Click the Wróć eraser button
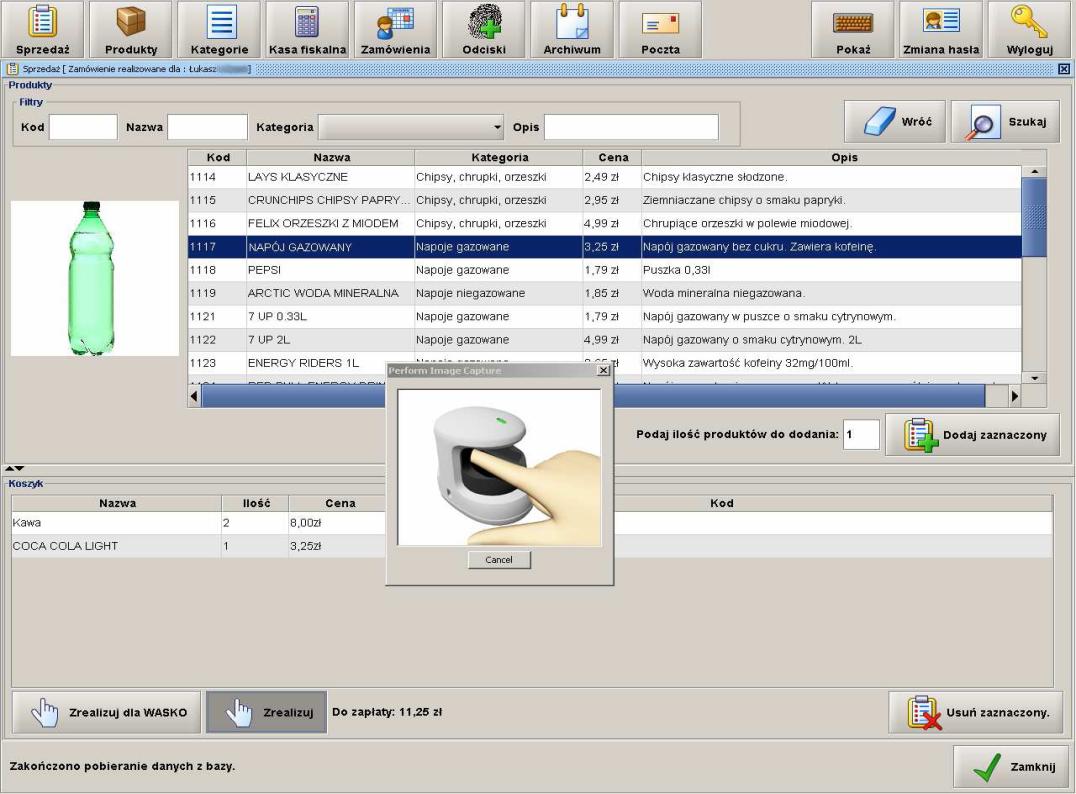The image size is (1076, 794). pyautogui.click(x=895, y=122)
